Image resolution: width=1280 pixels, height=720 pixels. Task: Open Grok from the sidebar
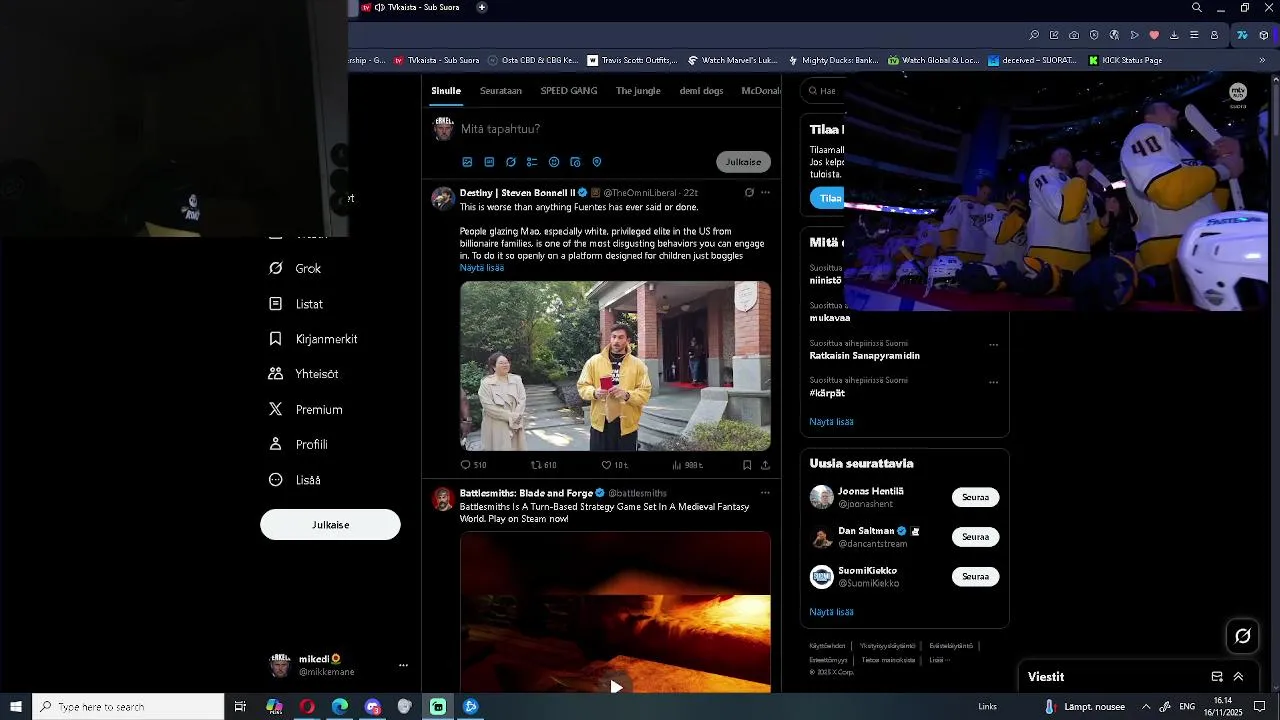(295, 268)
